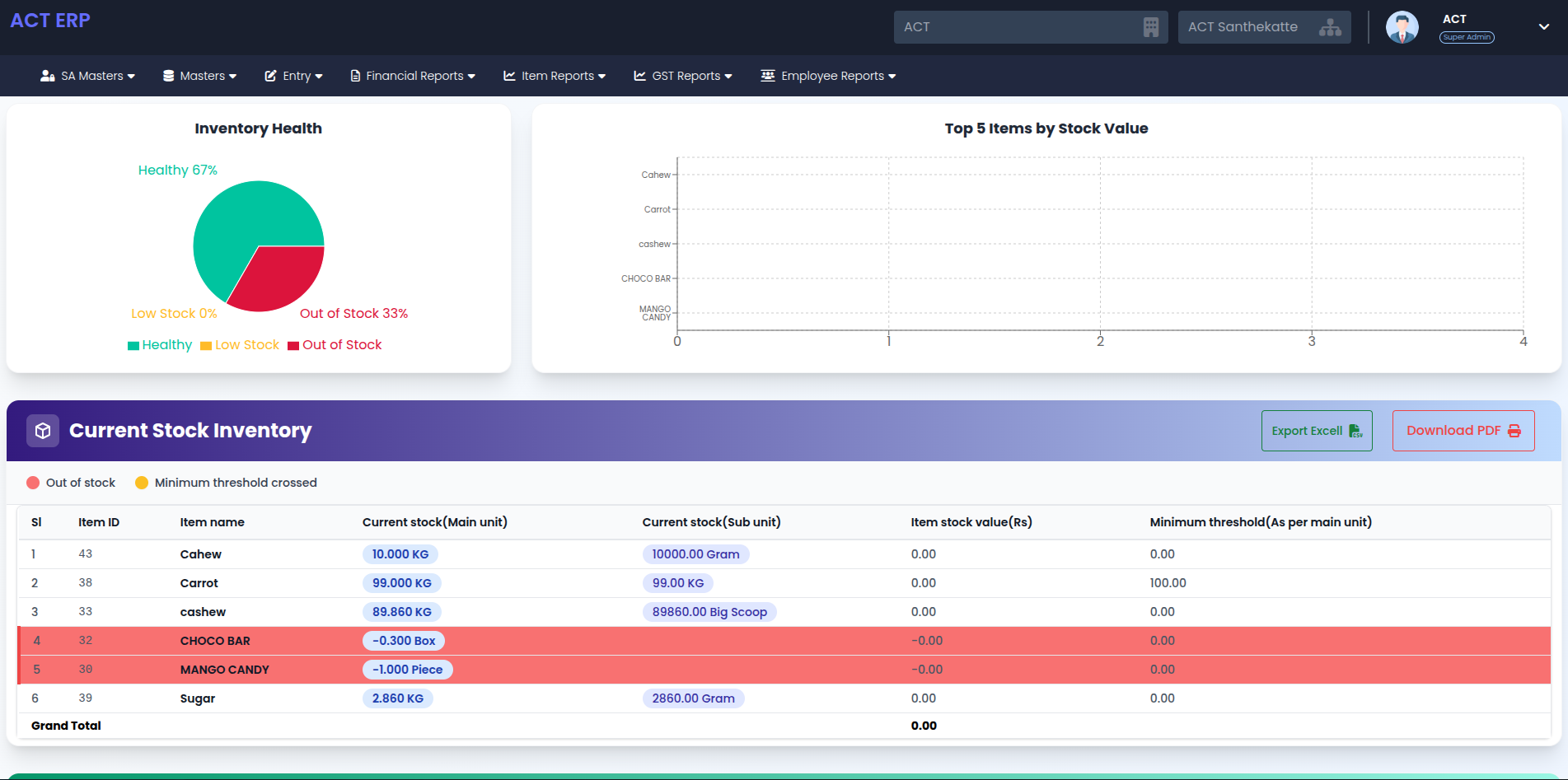
Task: Click the building icon in ACT field
Action: pyautogui.click(x=1151, y=27)
